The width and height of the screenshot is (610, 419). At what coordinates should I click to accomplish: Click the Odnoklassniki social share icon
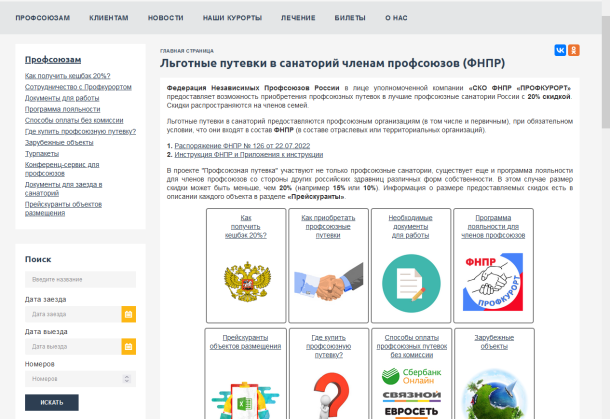pos(574,50)
